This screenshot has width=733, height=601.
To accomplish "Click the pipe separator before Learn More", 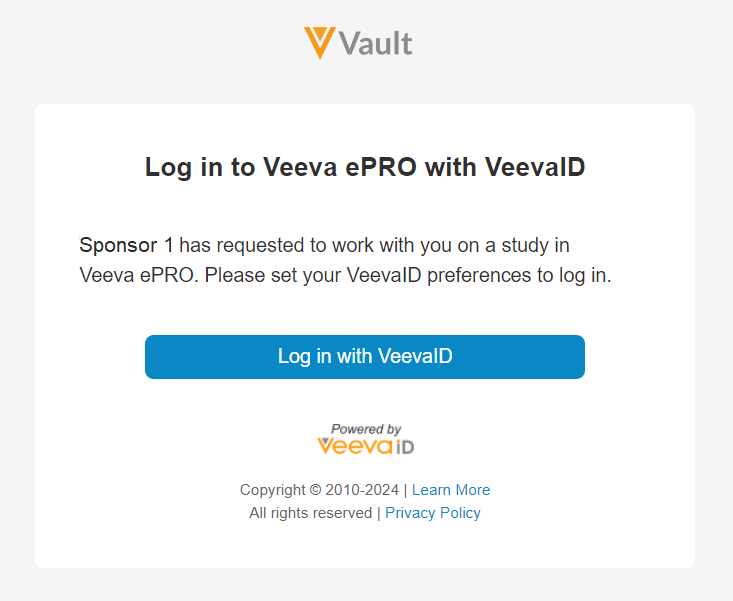I will (x=405, y=490).
